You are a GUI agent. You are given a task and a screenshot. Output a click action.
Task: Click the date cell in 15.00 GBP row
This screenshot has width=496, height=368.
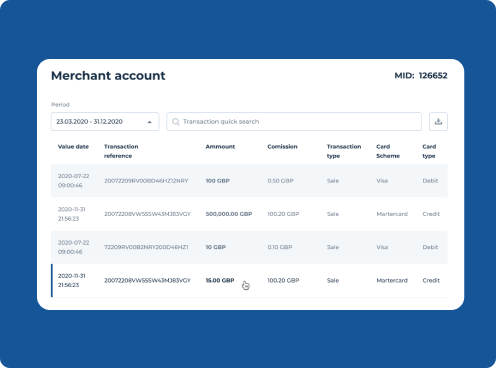click(72, 280)
